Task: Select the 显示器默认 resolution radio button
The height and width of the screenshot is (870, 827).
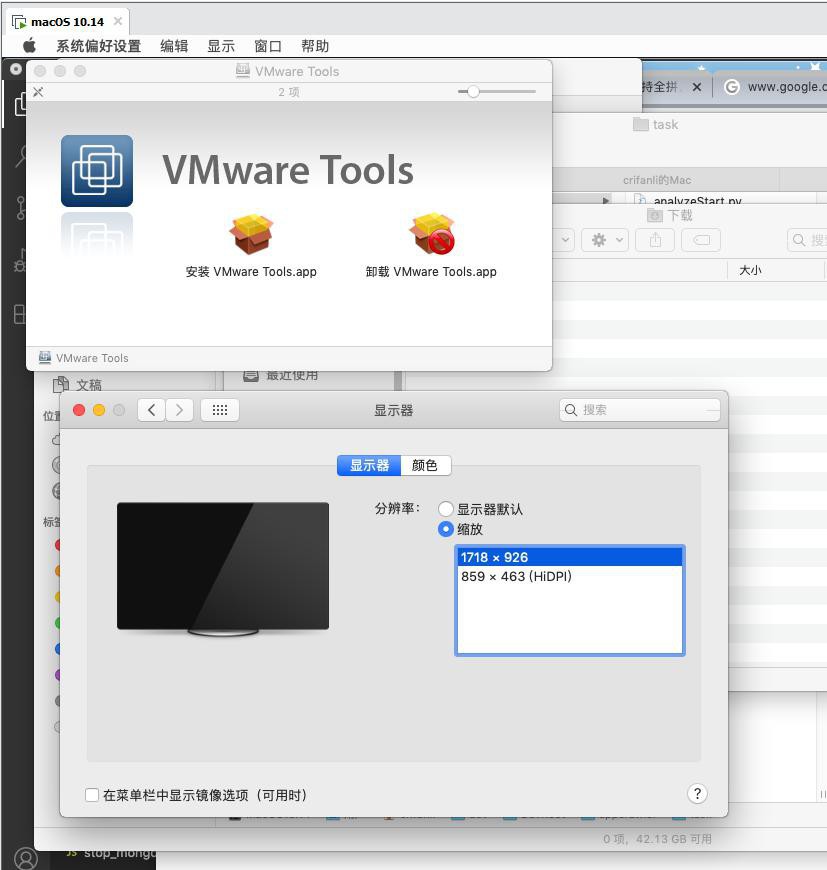Action: (445, 509)
